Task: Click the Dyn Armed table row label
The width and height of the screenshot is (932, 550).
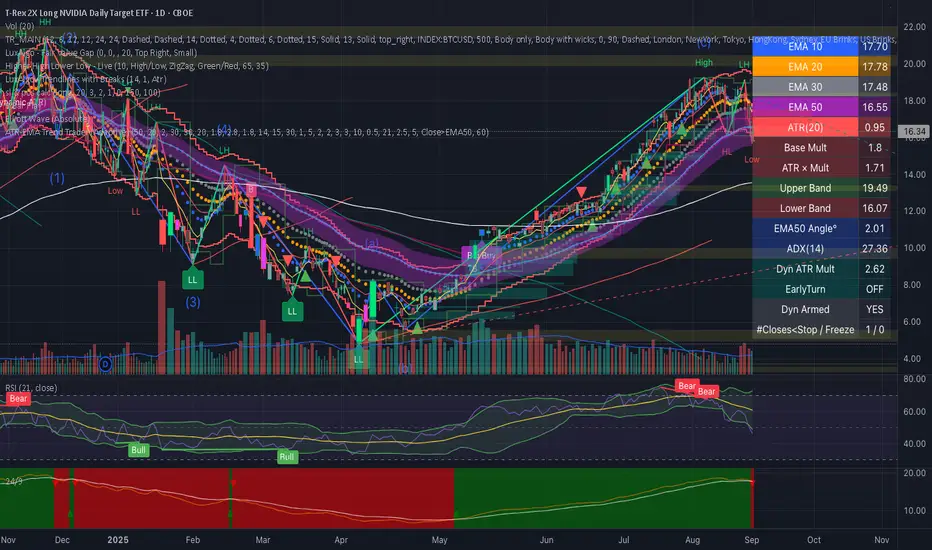Action: point(805,309)
